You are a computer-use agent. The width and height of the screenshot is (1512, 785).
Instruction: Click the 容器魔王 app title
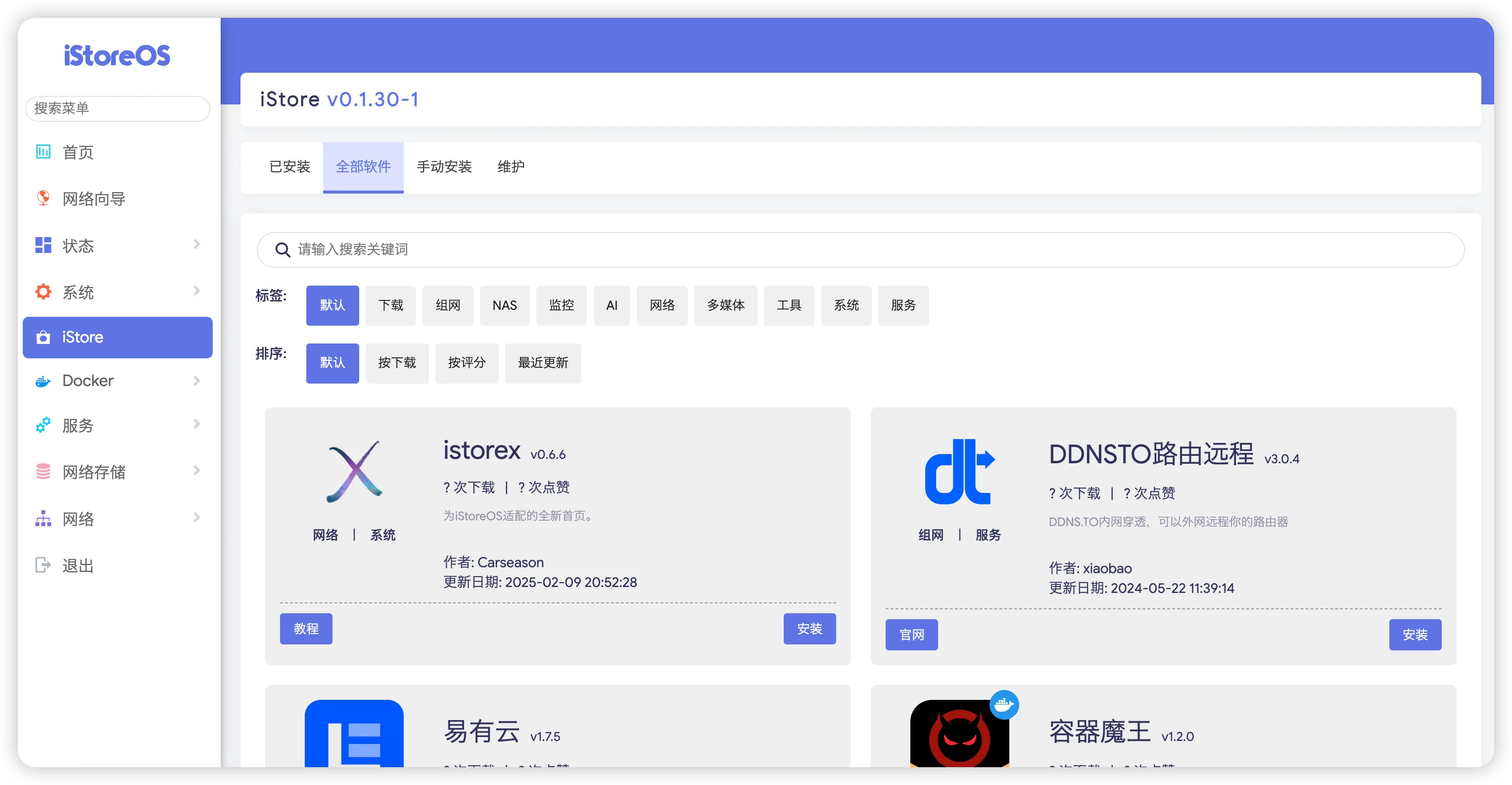tap(1100, 732)
